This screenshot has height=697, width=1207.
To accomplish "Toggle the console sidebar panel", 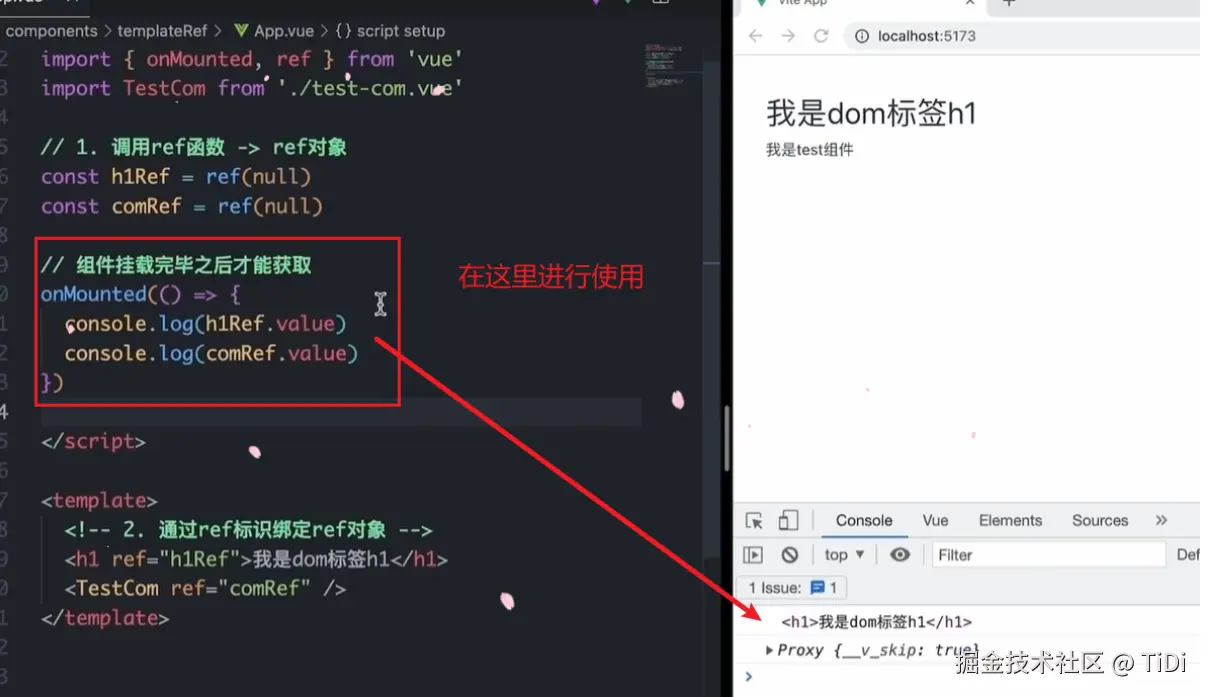I will [754, 555].
